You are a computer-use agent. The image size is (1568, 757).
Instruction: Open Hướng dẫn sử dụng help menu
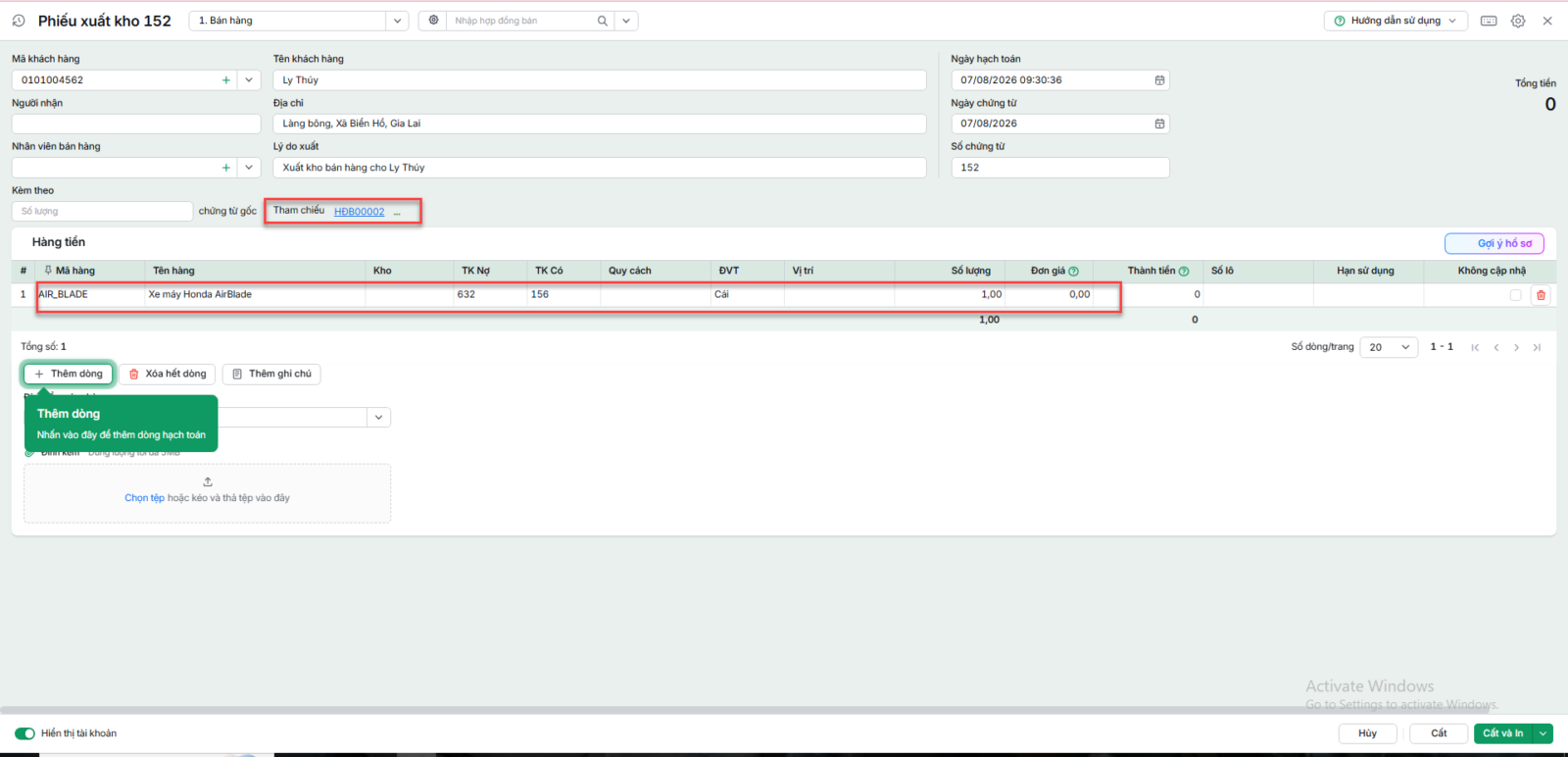(x=1396, y=21)
